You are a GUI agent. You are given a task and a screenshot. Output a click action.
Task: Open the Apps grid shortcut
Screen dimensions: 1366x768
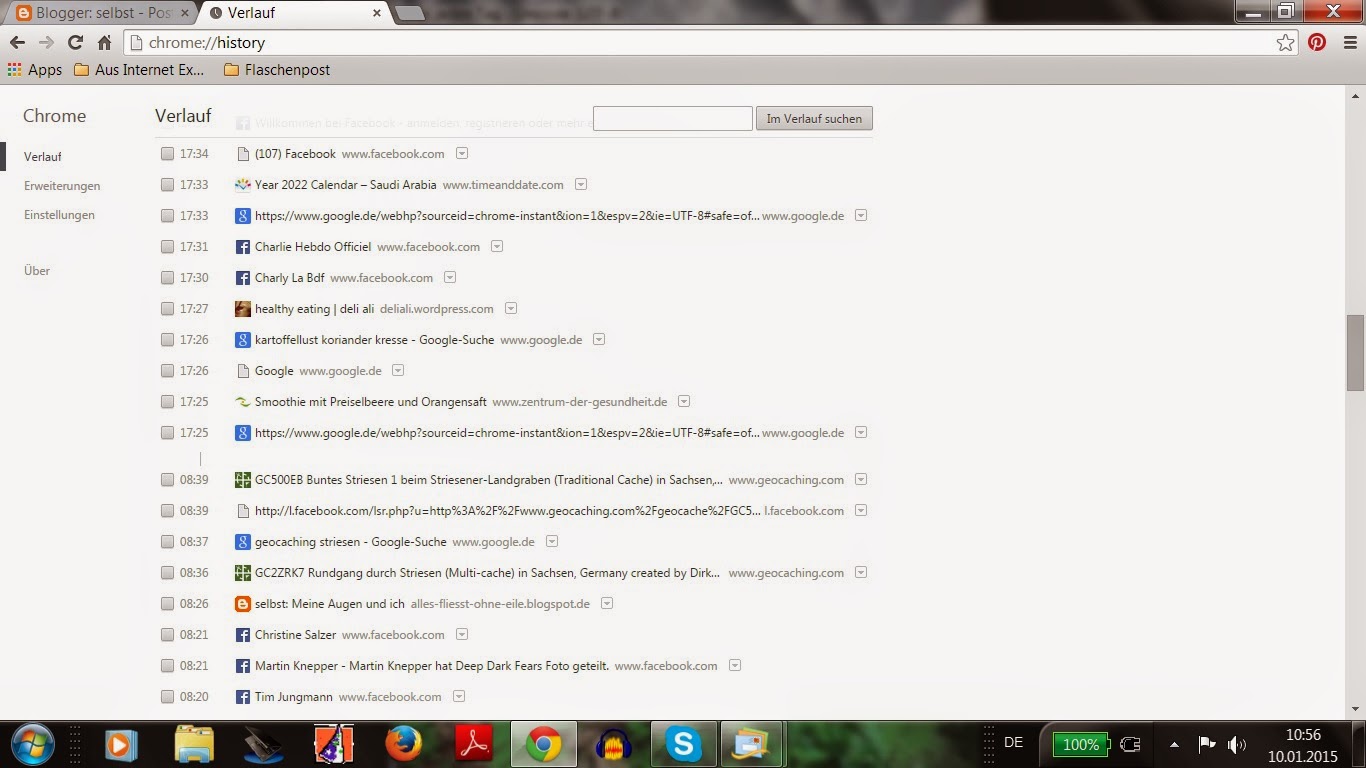35,70
